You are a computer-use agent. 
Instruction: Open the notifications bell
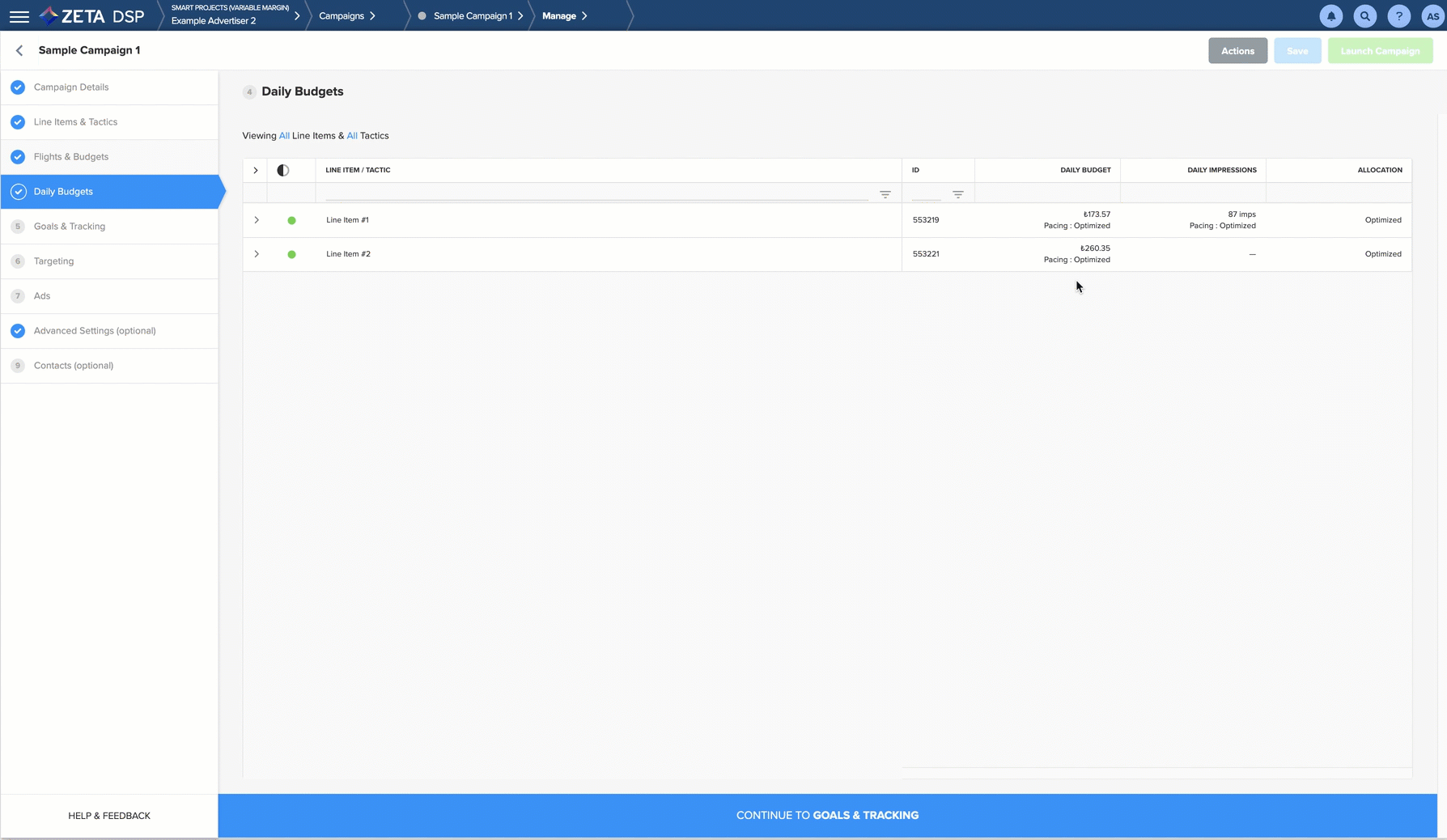pos(1330,16)
